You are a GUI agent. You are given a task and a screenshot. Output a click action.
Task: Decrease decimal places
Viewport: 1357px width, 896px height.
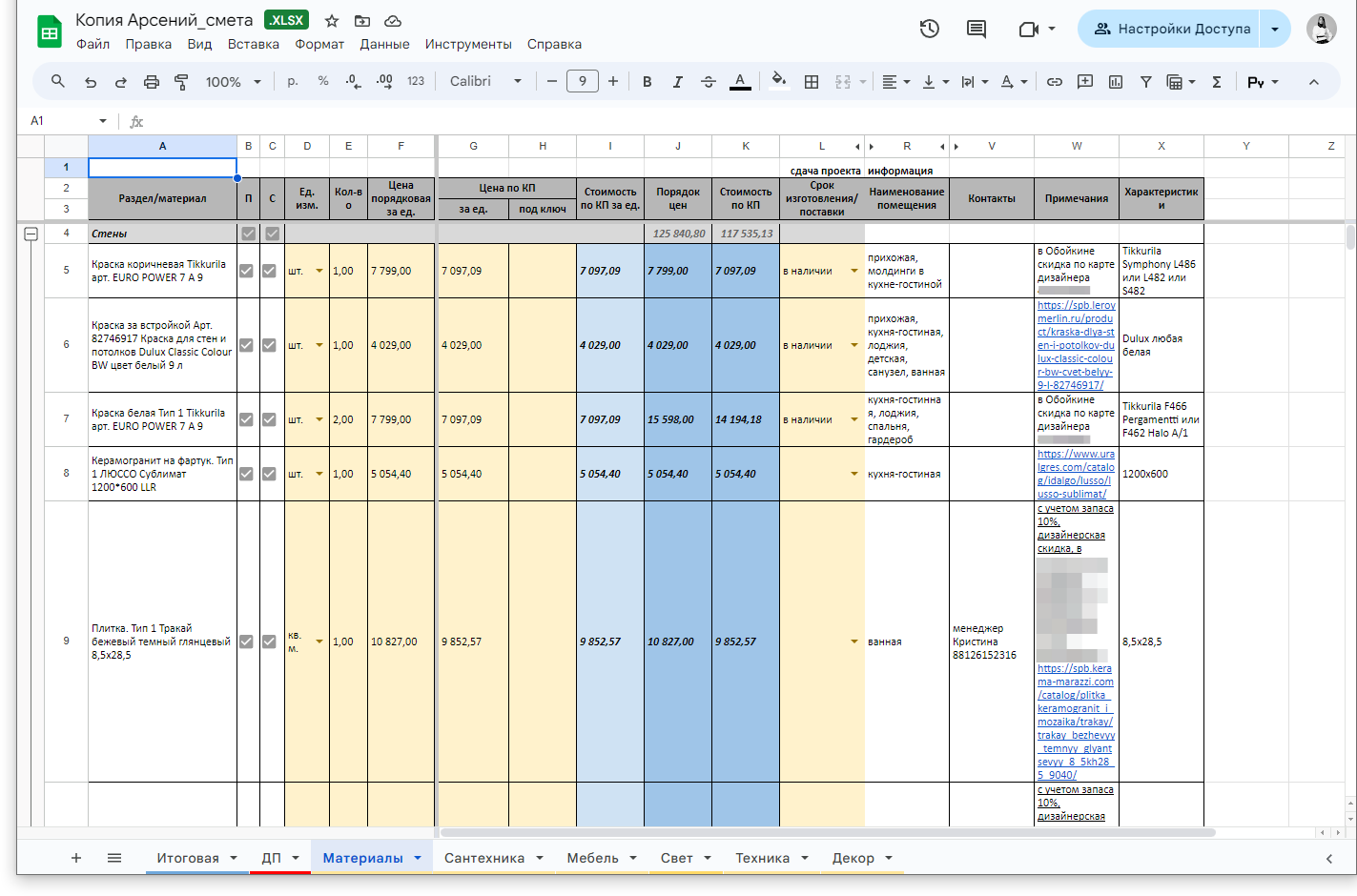[x=354, y=82]
